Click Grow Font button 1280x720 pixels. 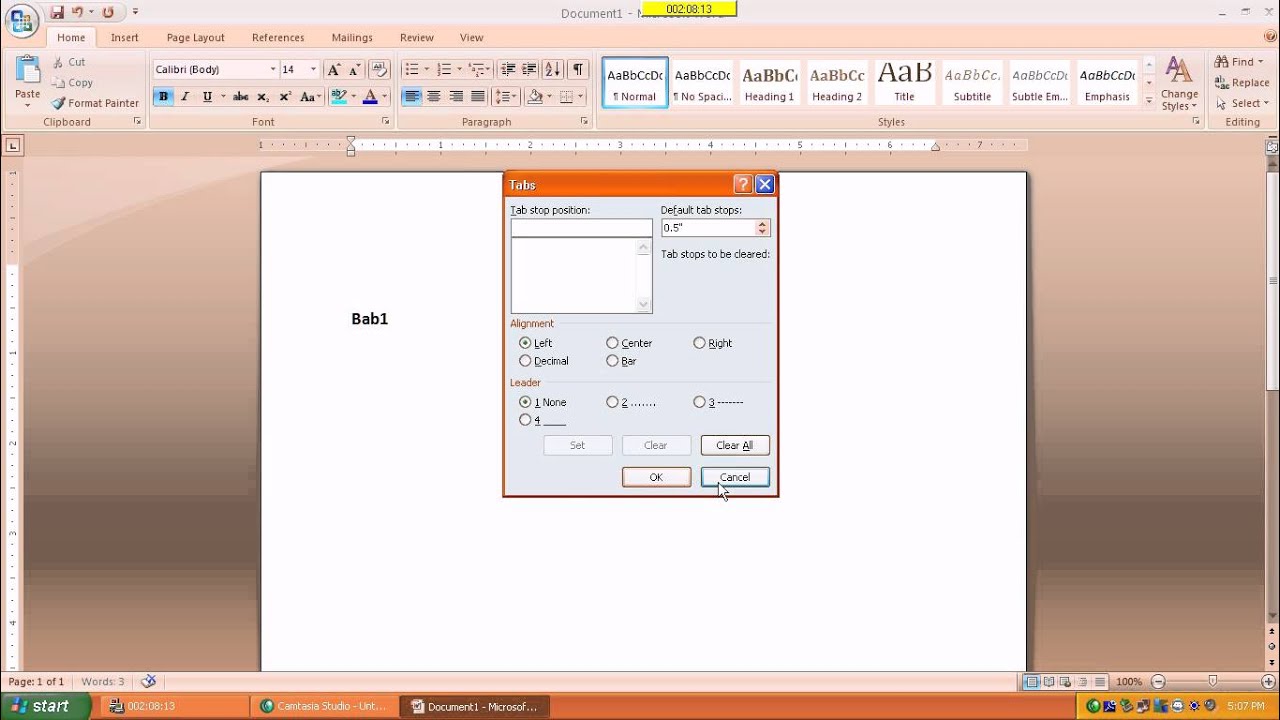[x=334, y=69]
